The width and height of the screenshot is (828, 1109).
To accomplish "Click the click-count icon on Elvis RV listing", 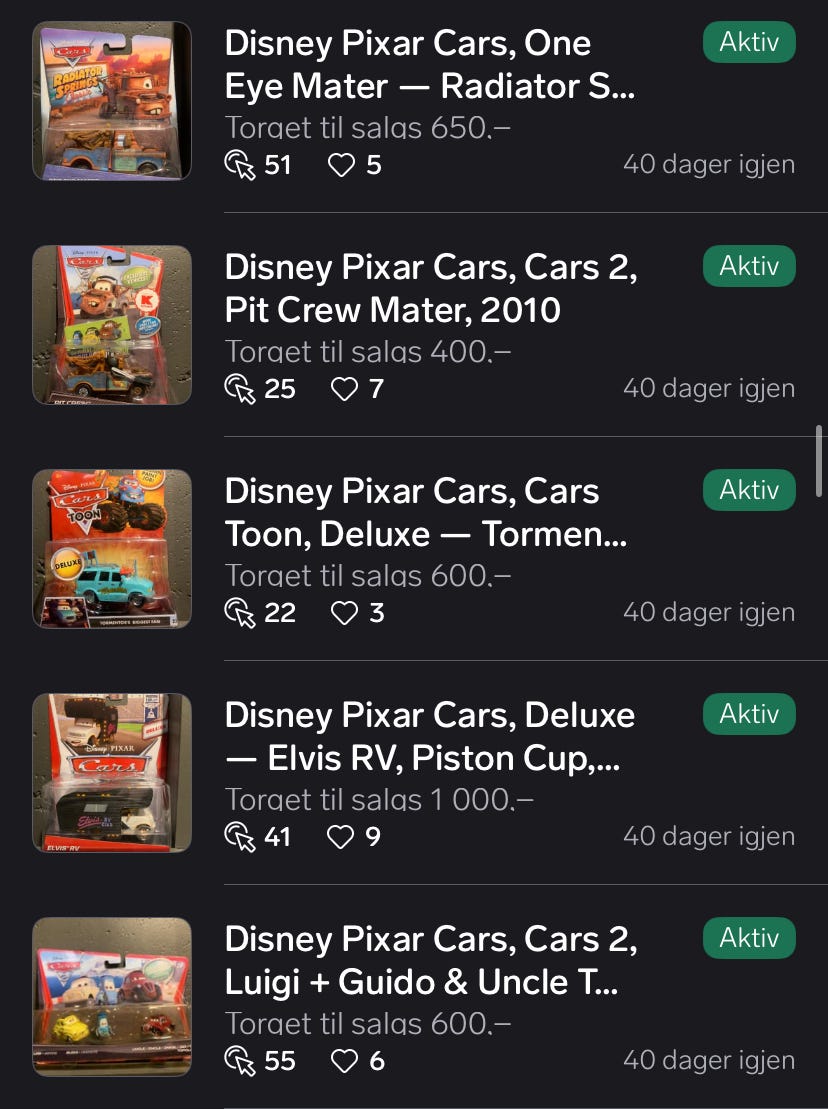I will tap(241, 837).
